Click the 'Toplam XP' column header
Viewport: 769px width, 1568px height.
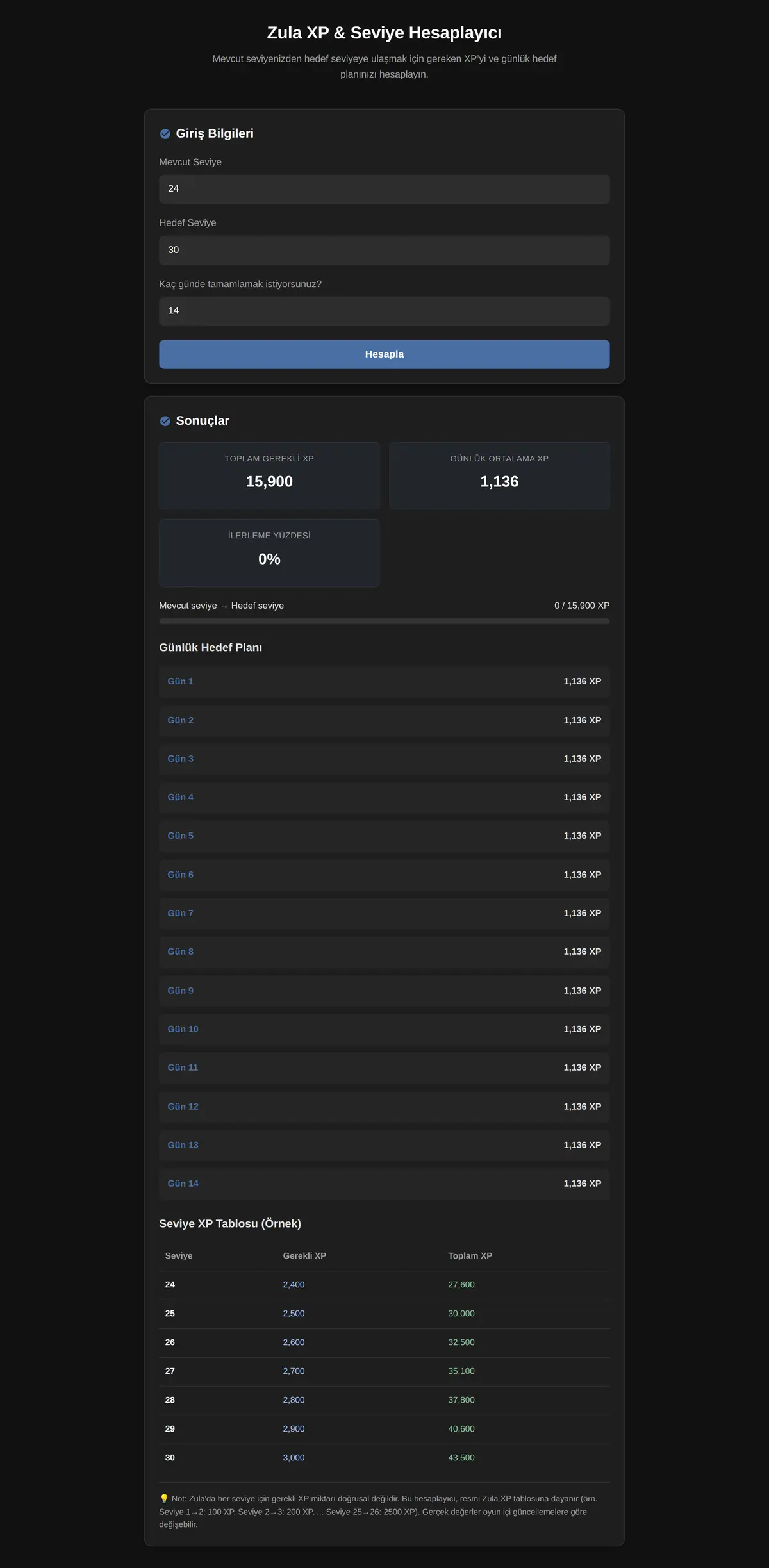[x=470, y=1256]
